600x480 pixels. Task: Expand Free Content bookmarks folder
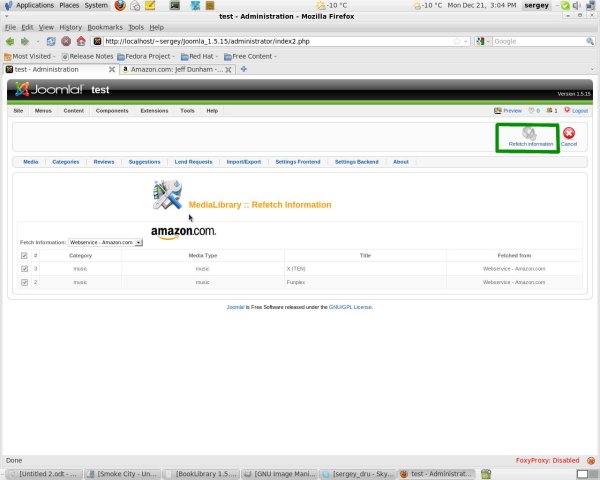click(250, 56)
